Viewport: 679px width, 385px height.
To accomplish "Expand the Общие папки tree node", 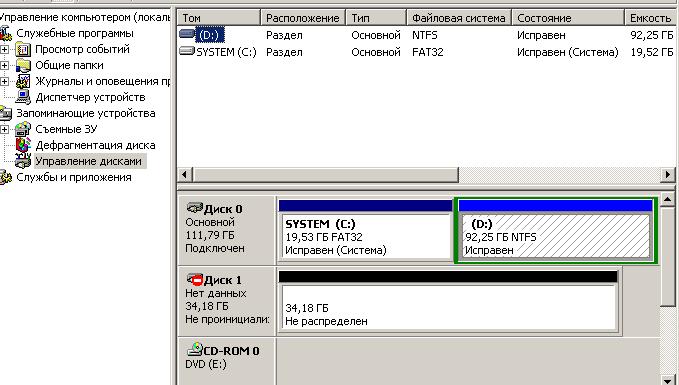I will [x=4, y=65].
